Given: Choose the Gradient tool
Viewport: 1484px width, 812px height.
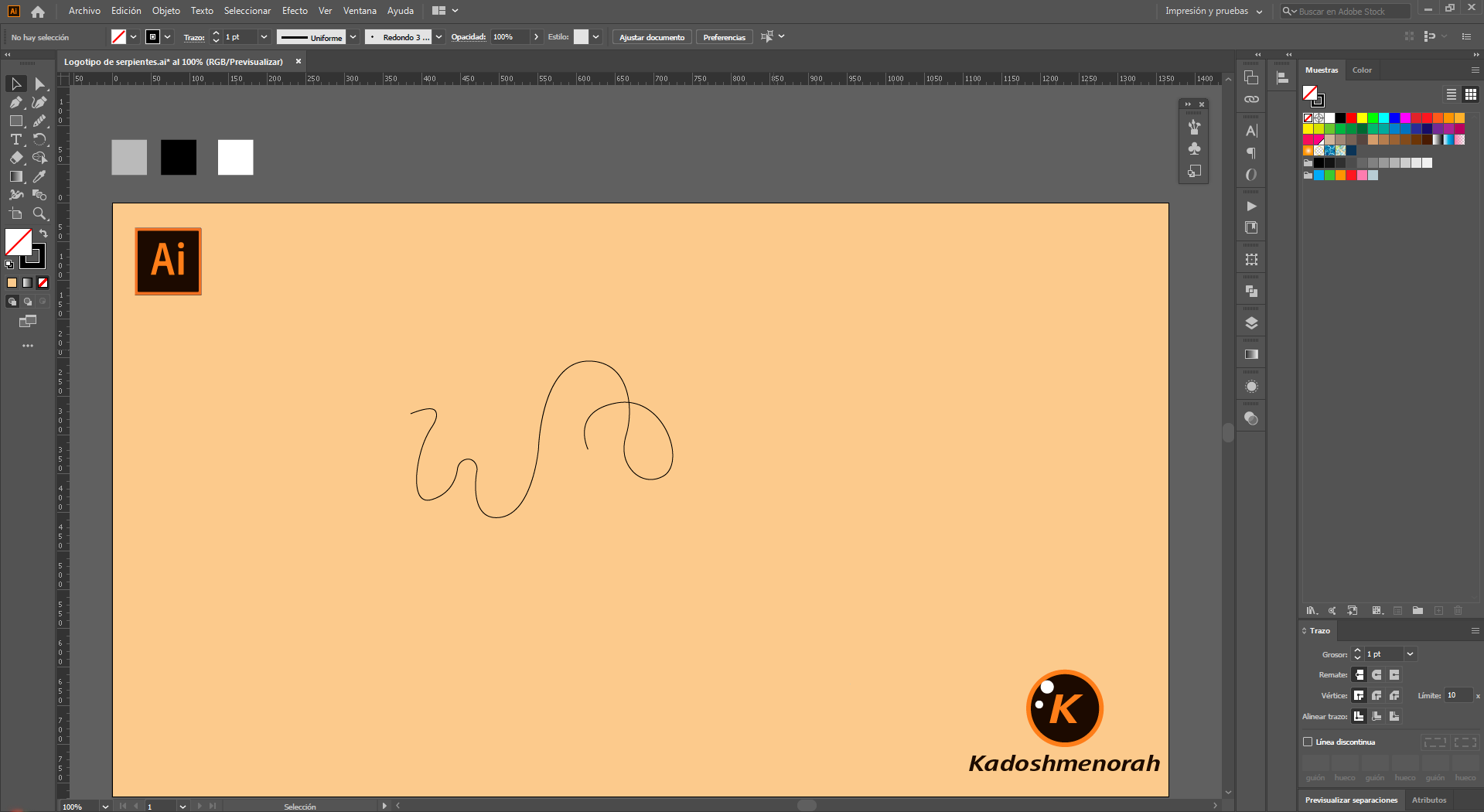Looking at the screenshot, I should click(x=16, y=176).
